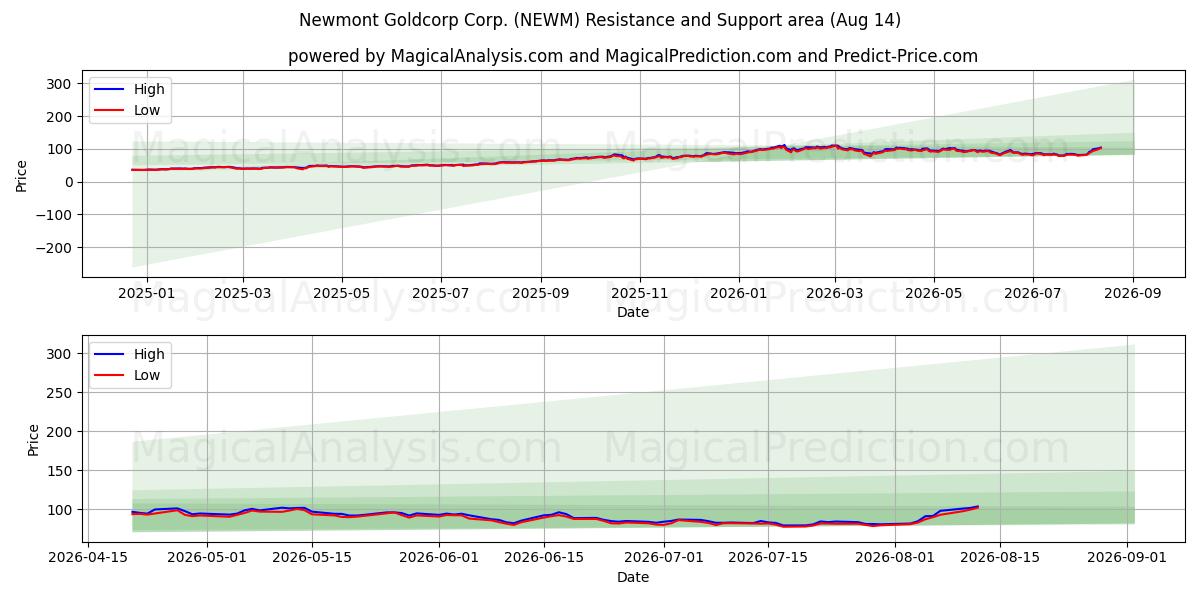The image size is (1200, 600).
Task: Click the 2026-01 date tick label
Action: (739, 293)
